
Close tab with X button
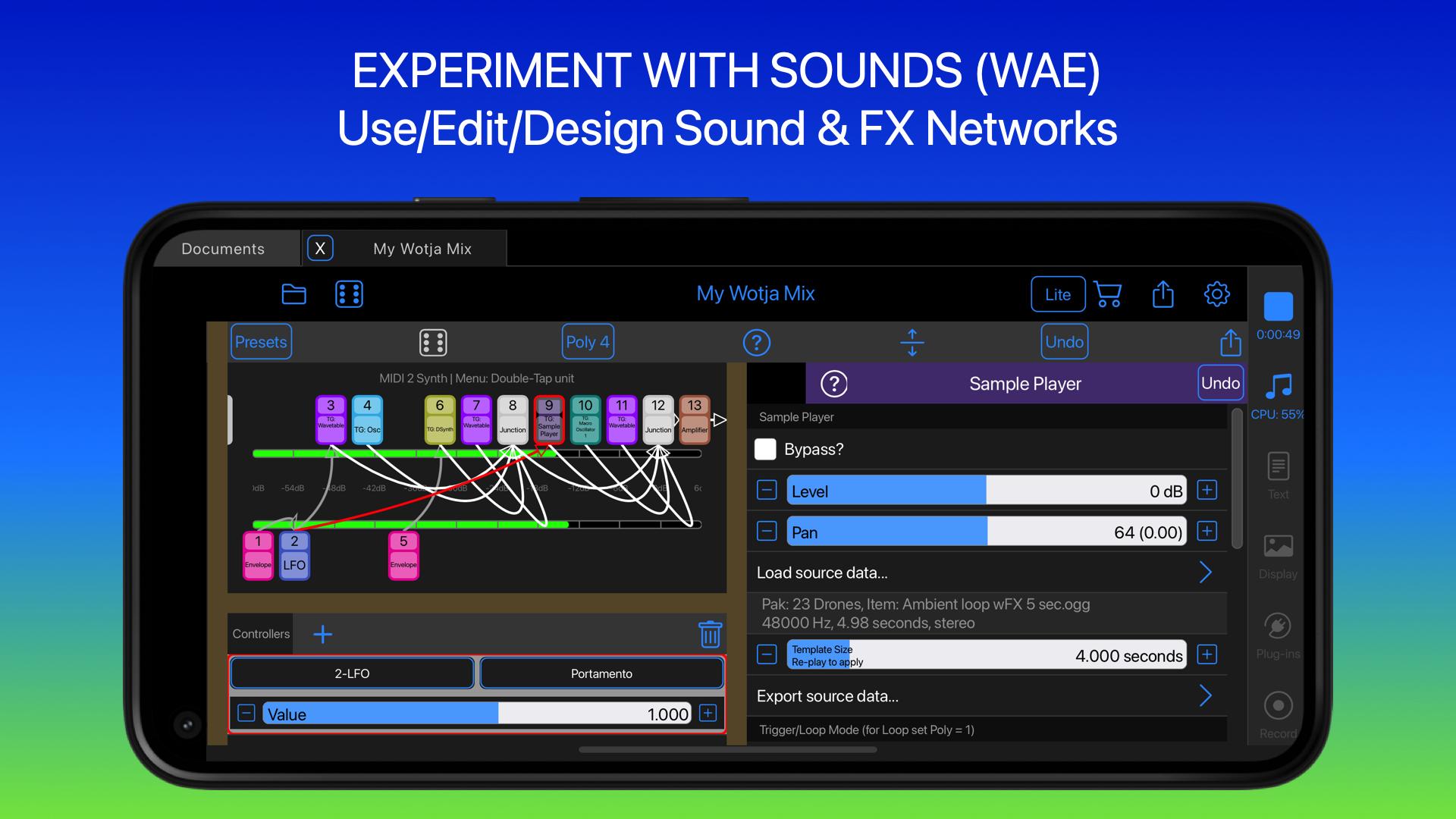click(x=320, y=248)
